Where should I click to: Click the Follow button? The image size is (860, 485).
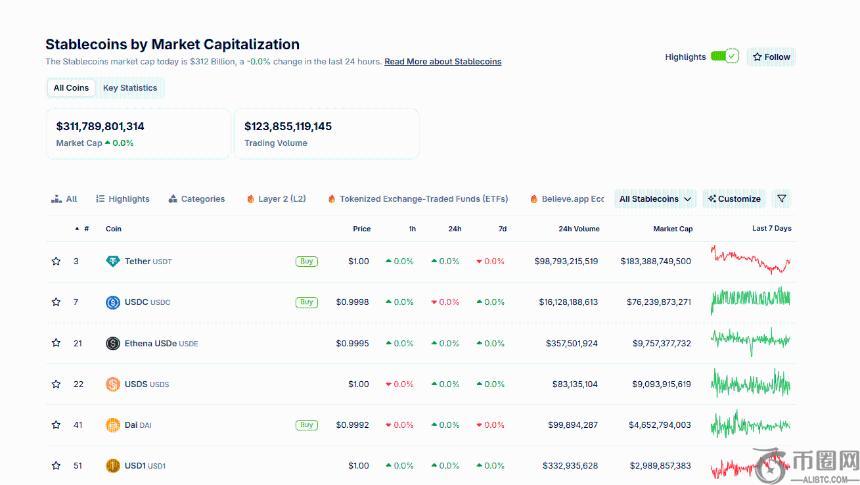(x=771, y=57)
